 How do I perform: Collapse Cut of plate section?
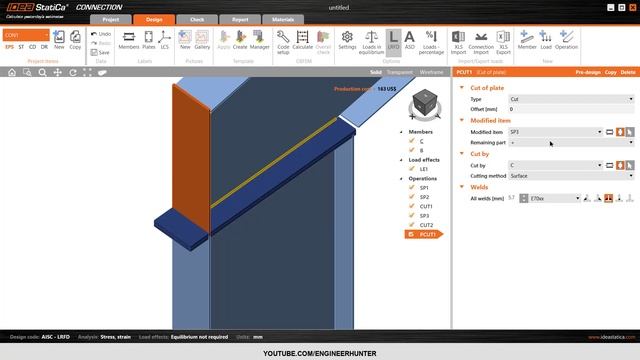point(462,87)
